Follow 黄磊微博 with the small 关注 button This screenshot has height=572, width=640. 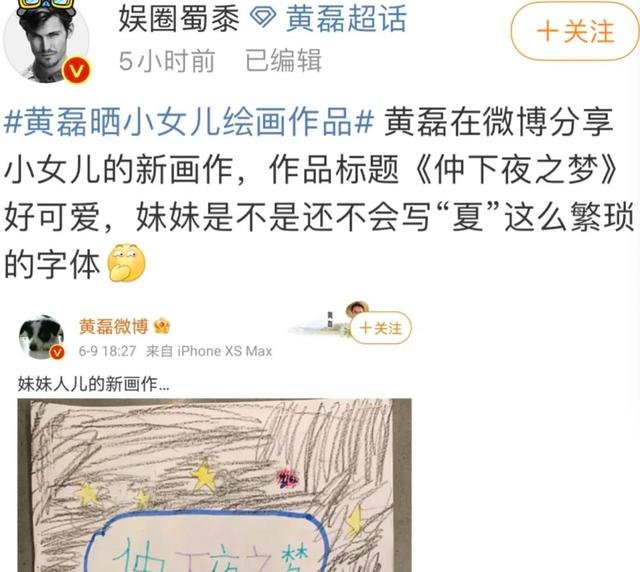point(380,328)
